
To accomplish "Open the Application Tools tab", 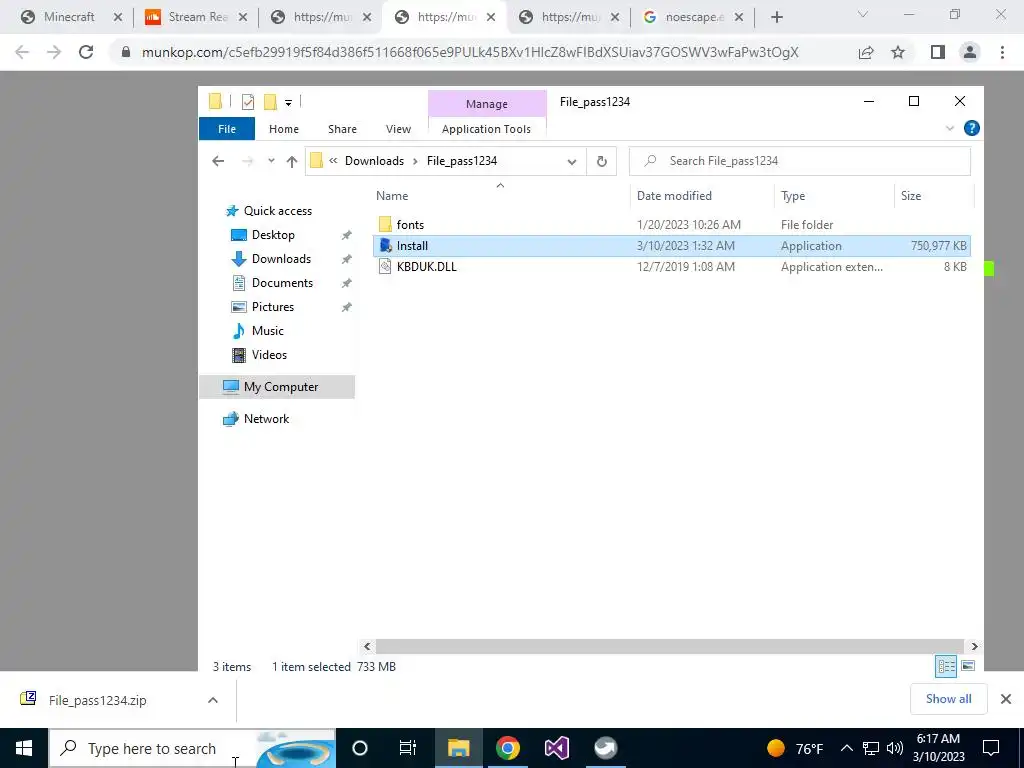I will coord(487,129).
